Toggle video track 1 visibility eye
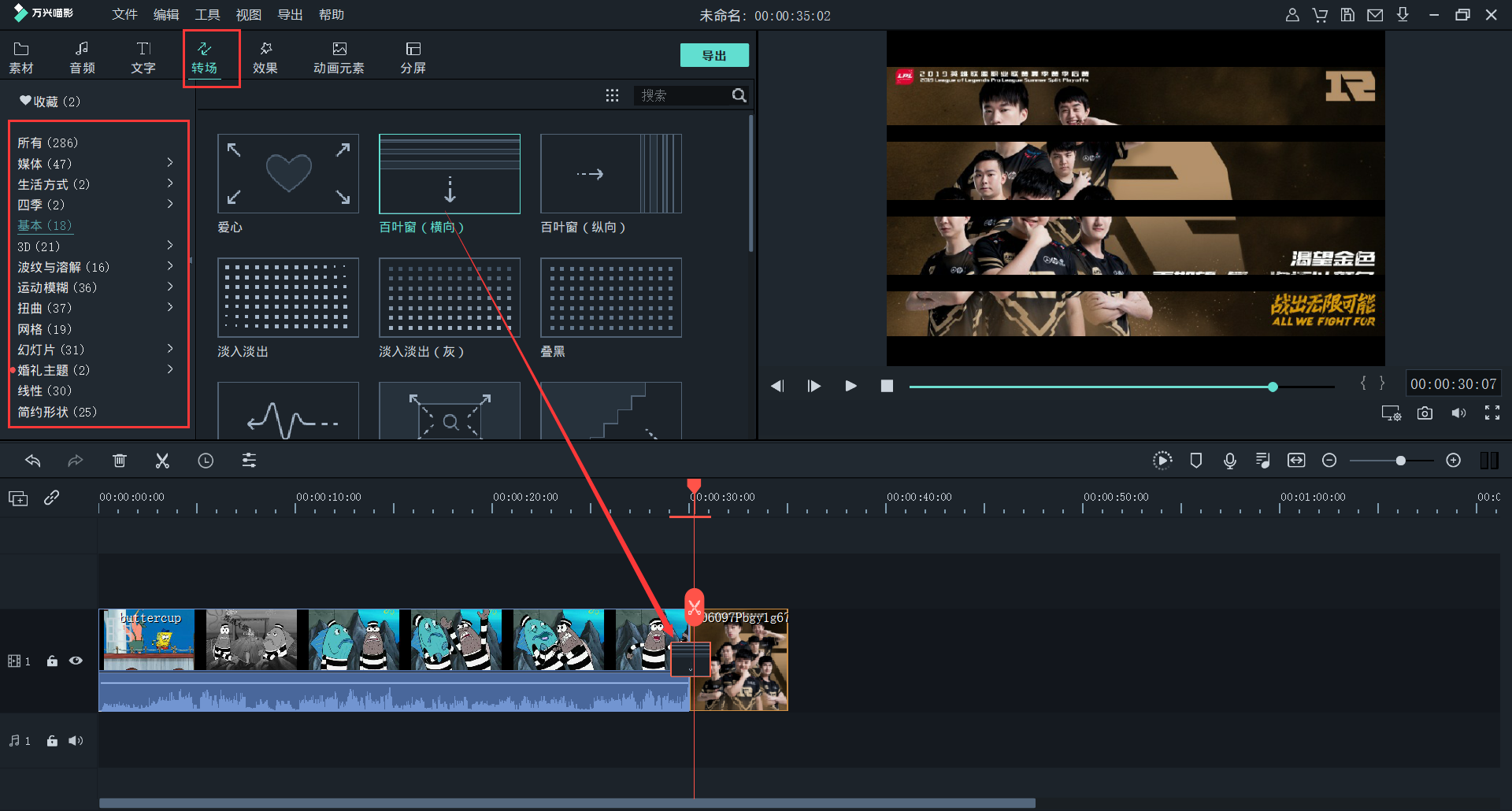The width and height of the screenshot is (1512, 811). (76, 661)
